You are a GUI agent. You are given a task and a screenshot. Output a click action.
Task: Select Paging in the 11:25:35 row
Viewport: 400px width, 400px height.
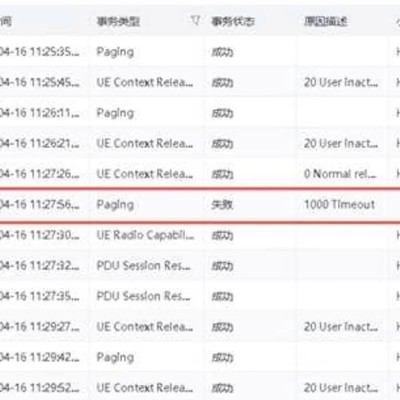pos(115,52)
